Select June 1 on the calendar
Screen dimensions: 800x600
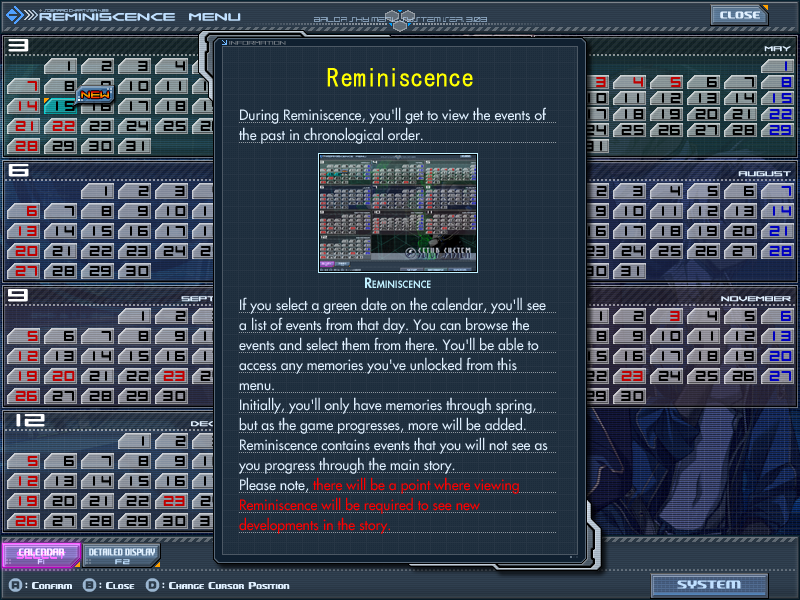click(97, 191)
